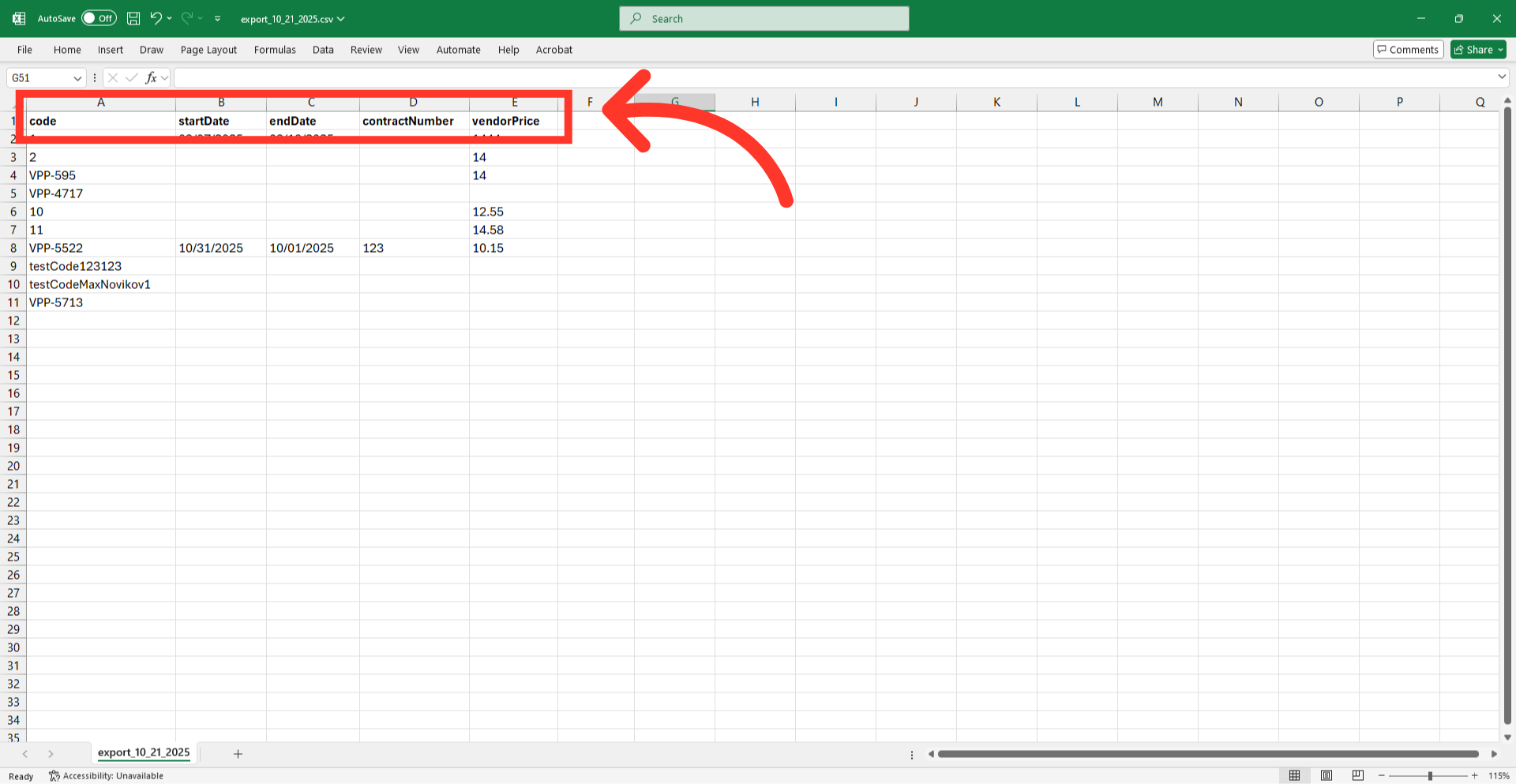Select column H header
Screen dimensions: 1516x784
[x=755, y=102]
